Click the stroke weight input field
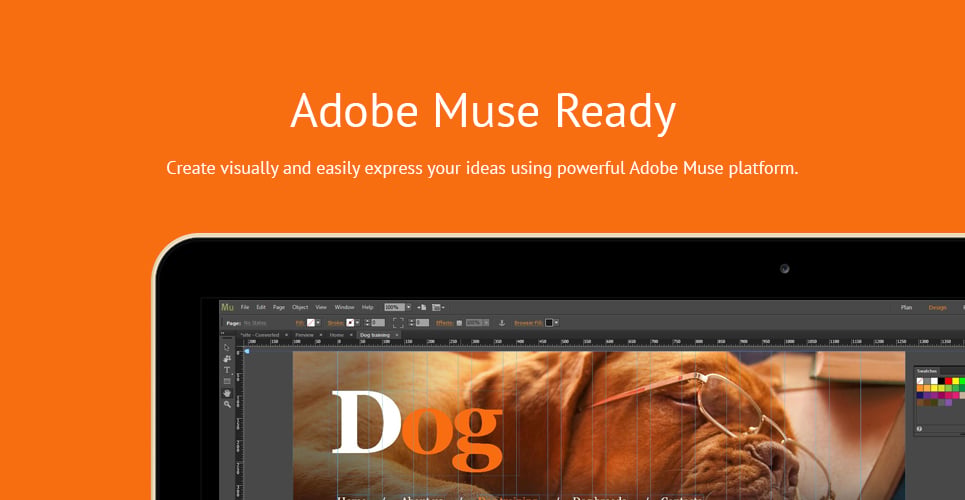965x500 pixels. (378, 323)
